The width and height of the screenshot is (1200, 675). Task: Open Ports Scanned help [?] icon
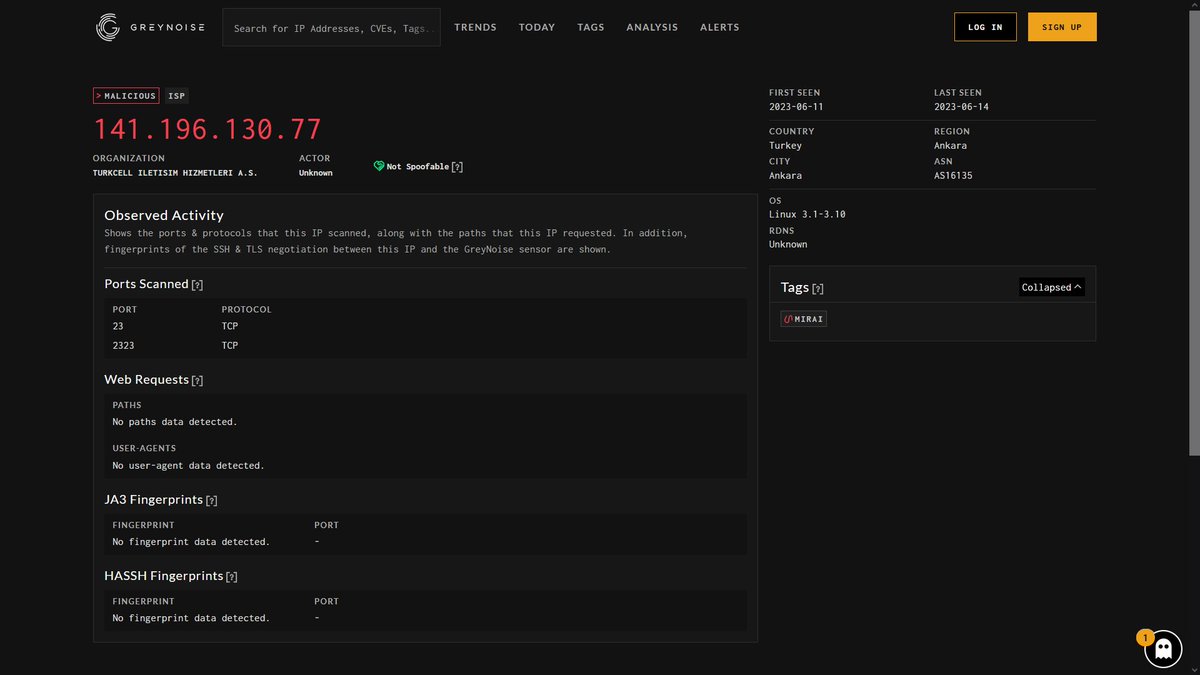pos(197,285)
